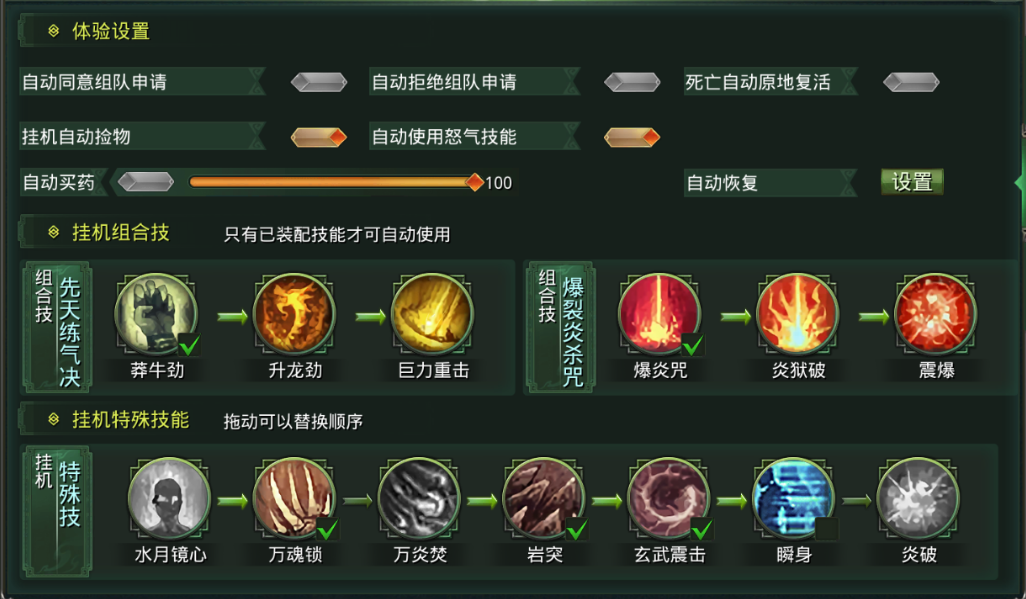Toggle 自动同意组队申请 switch on
Image resolution: width=1026 pixels, height=599 pixels.
coord(319,82)
